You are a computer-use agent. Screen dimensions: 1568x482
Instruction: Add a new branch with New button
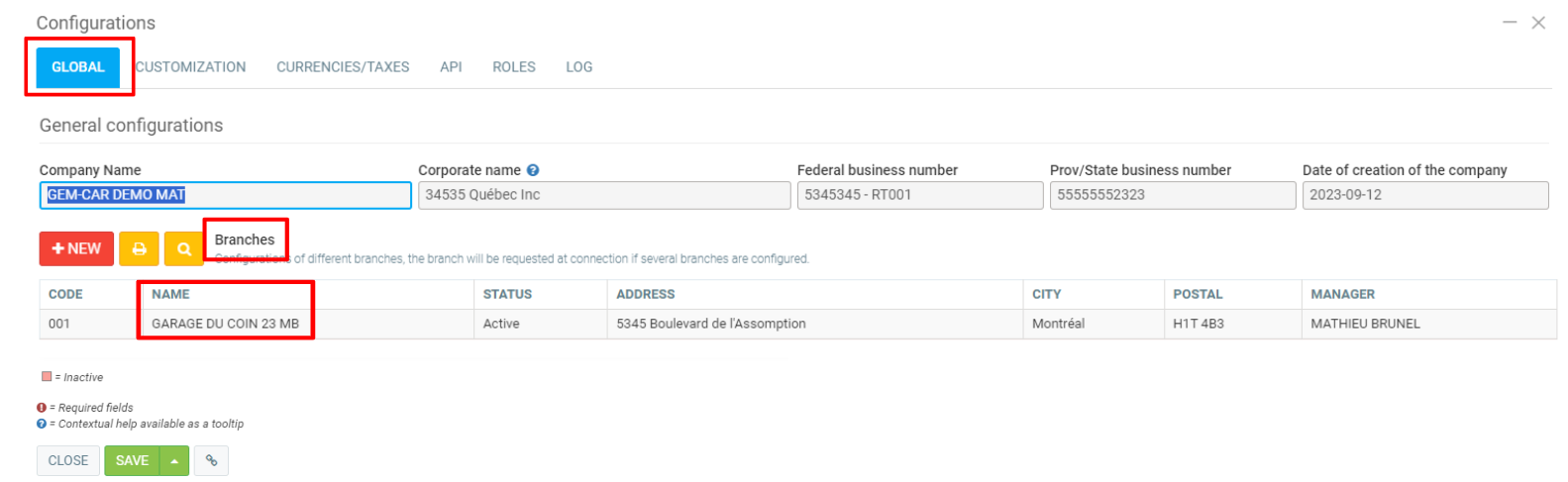(76, 249)
